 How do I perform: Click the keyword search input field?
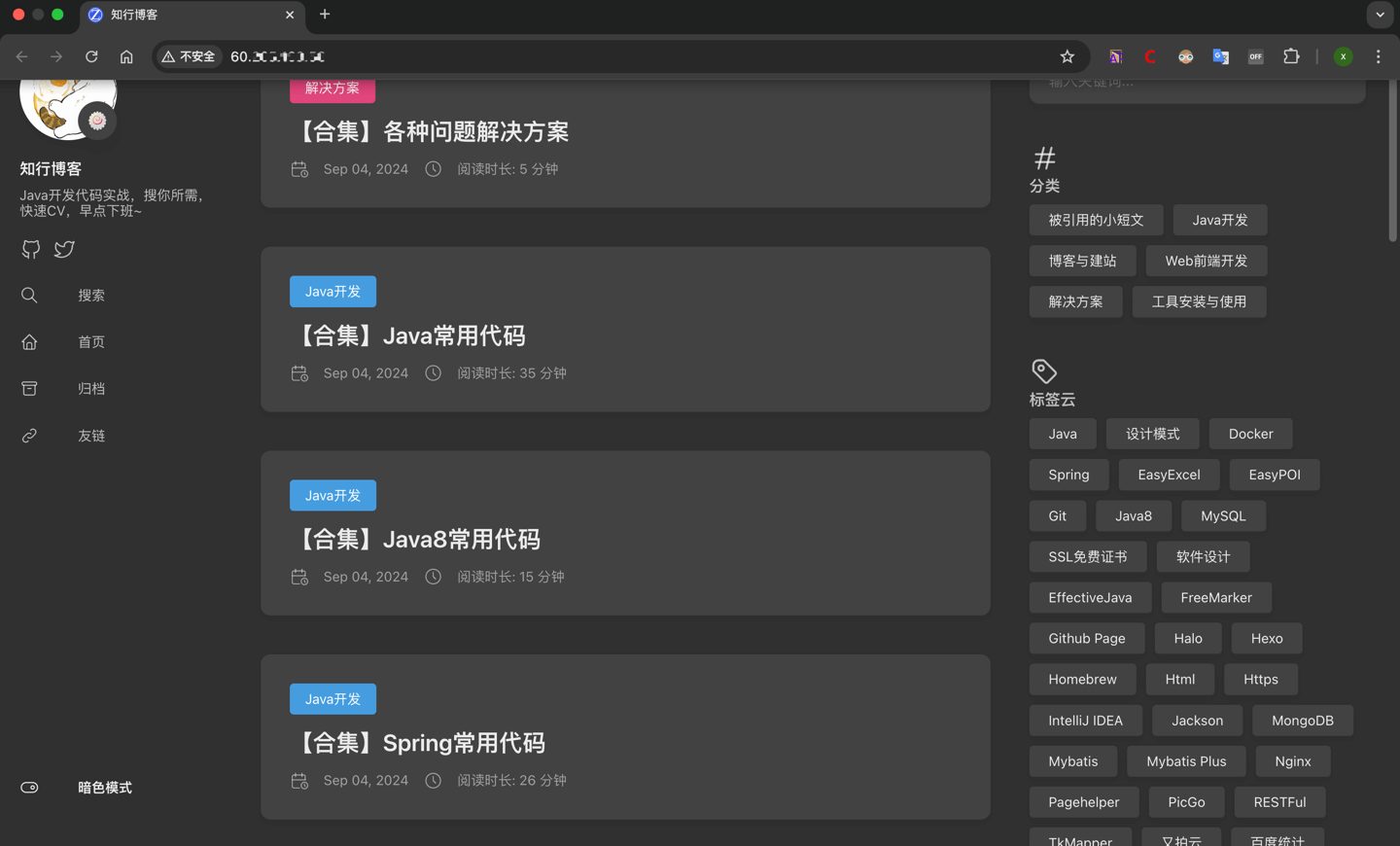[1197, 86]
